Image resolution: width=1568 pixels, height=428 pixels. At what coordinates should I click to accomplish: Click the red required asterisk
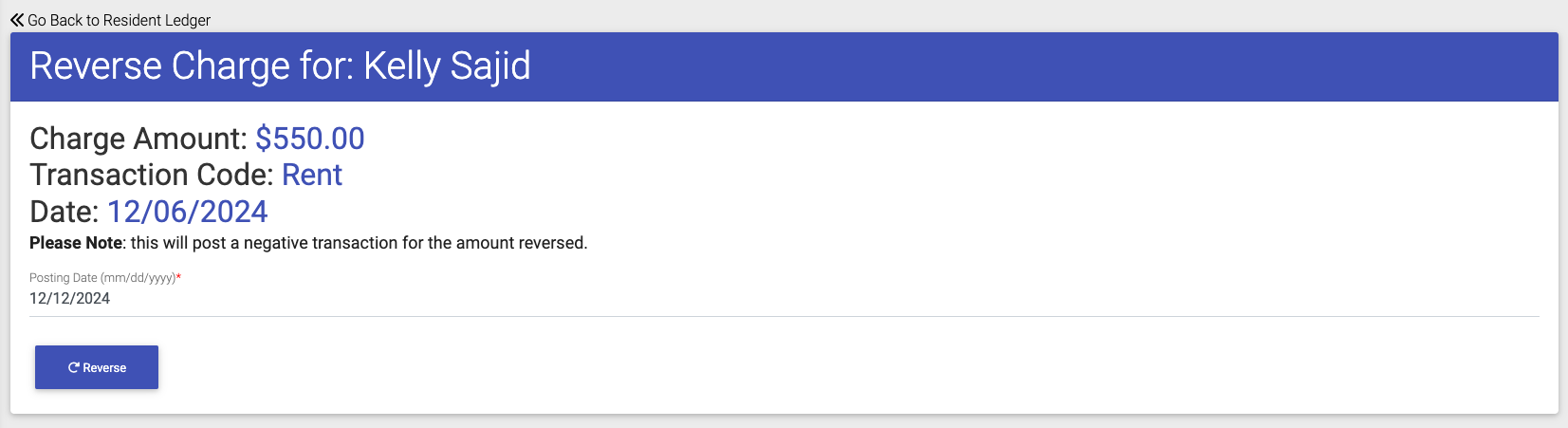[x=178, y=277]
